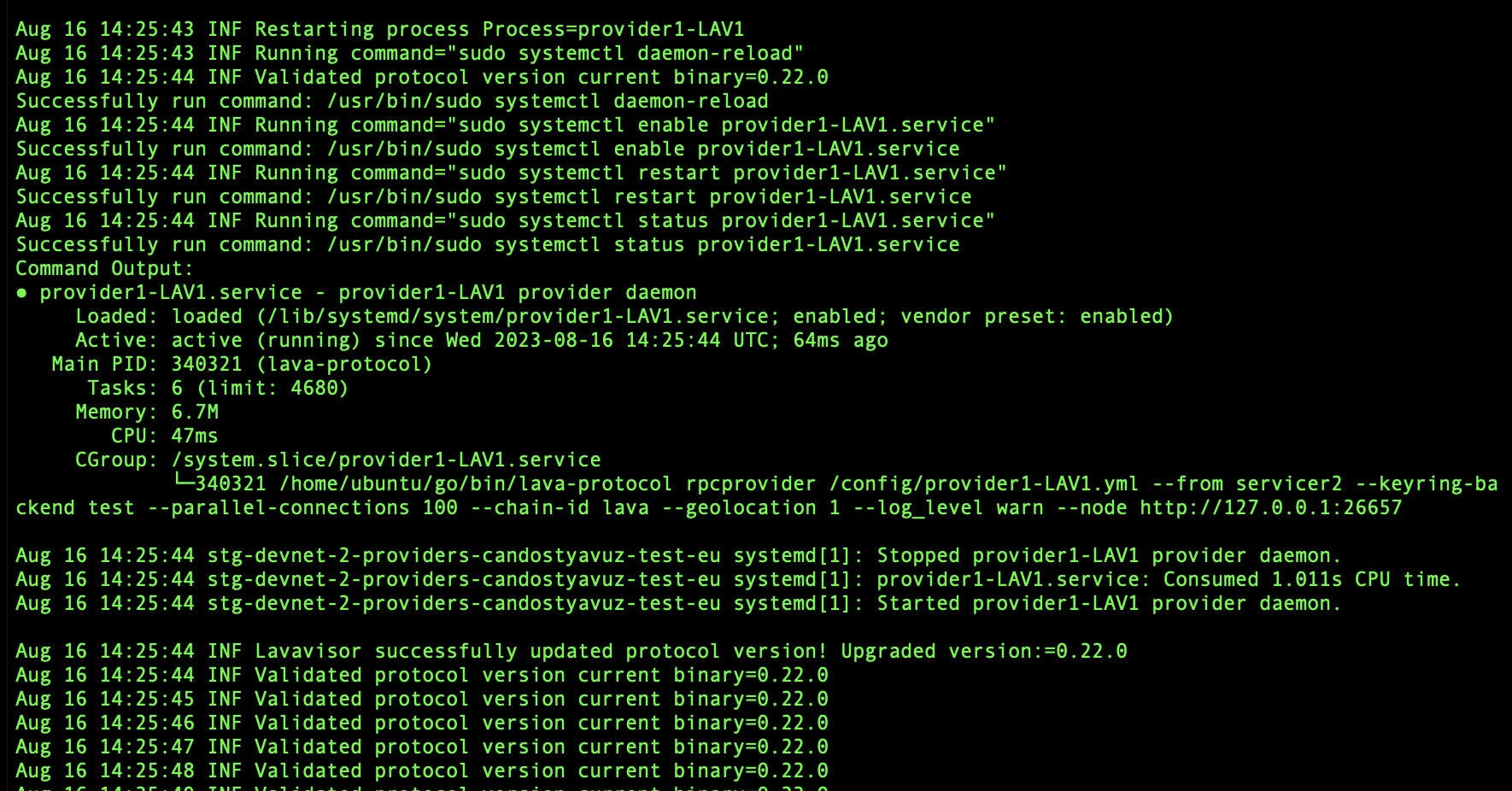Click the Memory value 6.7M
The image size is (1512, 791).
(x=195, y=412)
